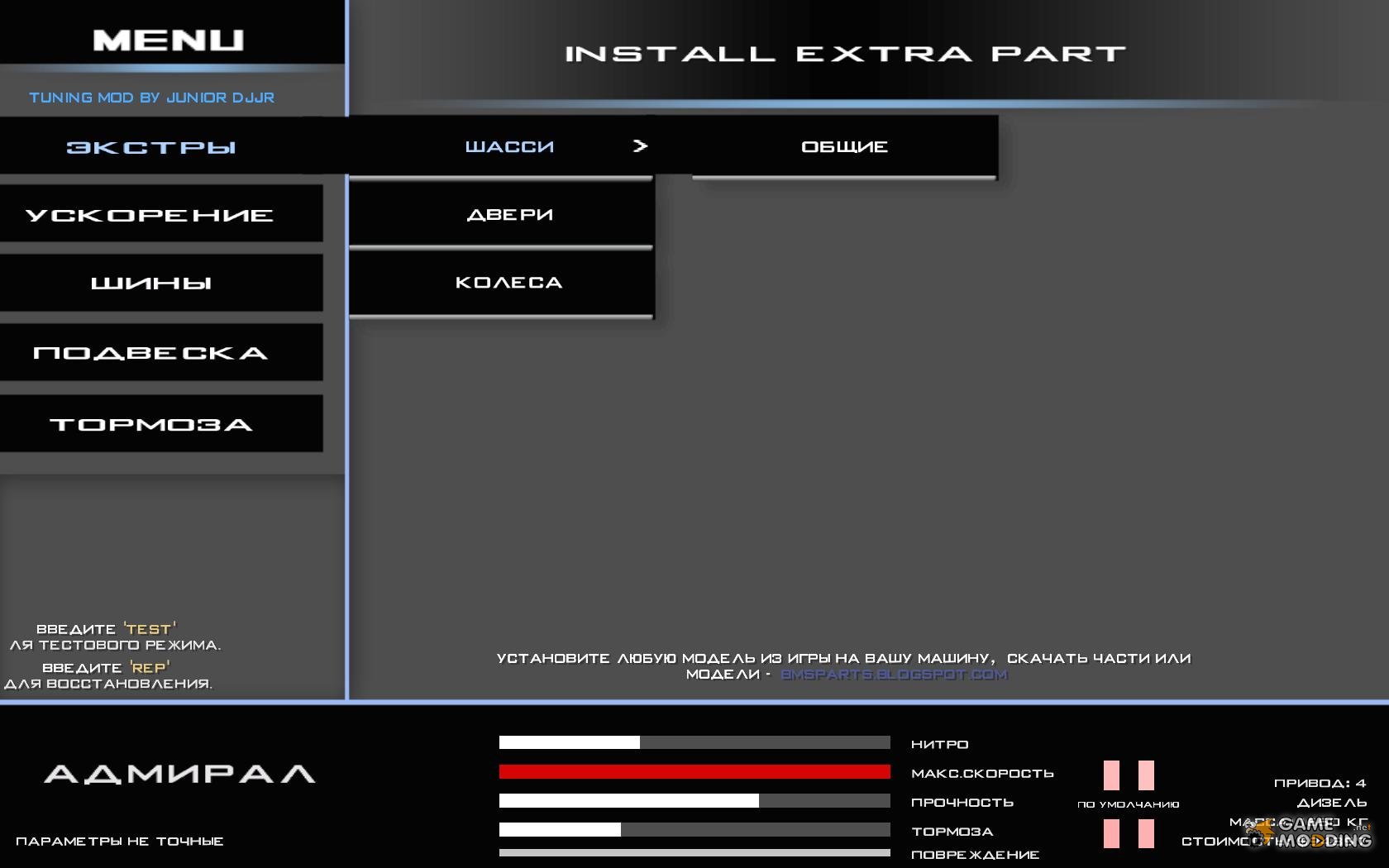Click the top-right pink wheel indicator
Viewport: 1389px width, 868px height.
pos(1146,775)
